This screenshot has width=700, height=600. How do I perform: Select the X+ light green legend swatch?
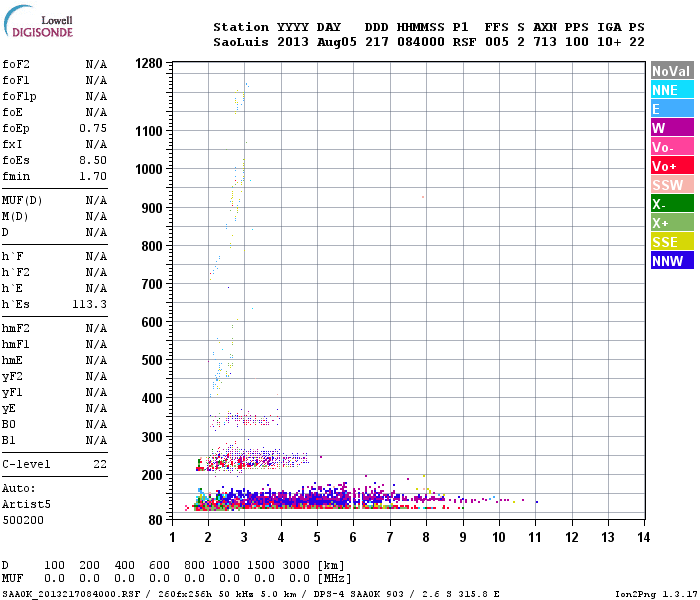tap(672, 223)
